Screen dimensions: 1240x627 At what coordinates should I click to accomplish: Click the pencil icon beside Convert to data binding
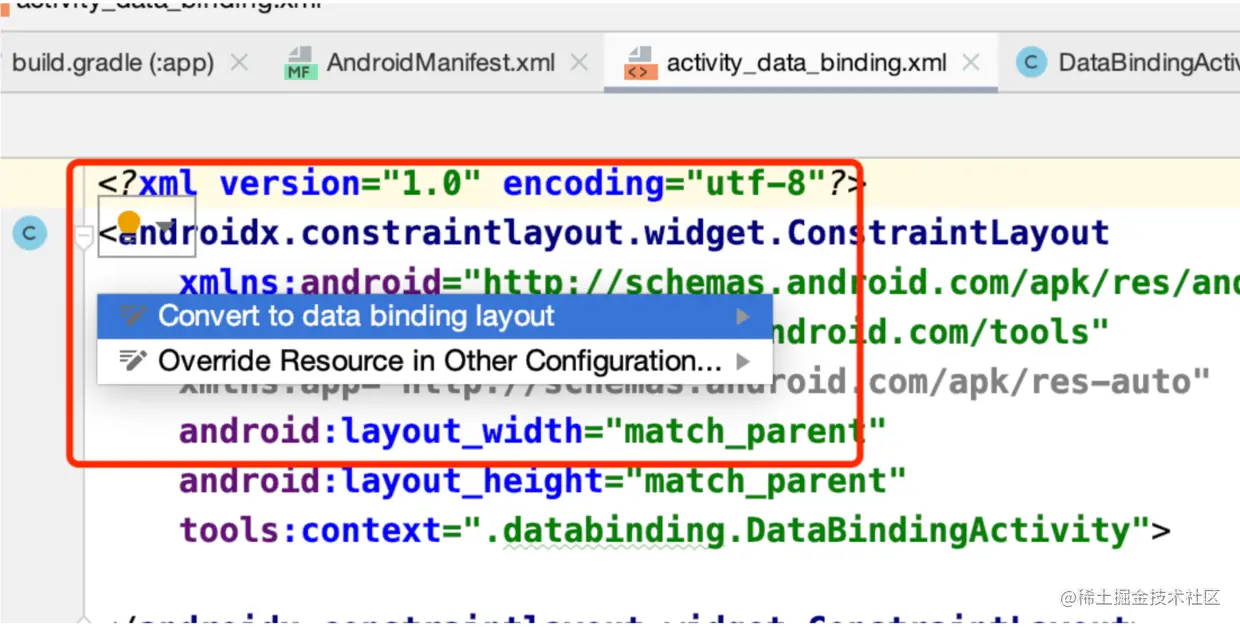tap(133, 316)
